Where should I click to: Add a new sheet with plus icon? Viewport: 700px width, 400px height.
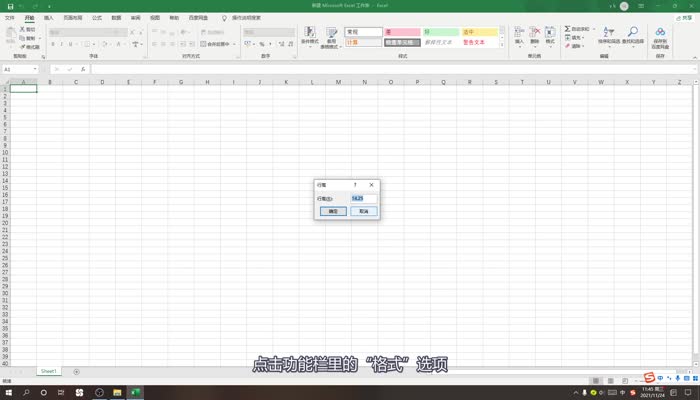pyautogui.click(x=76, y=372)
